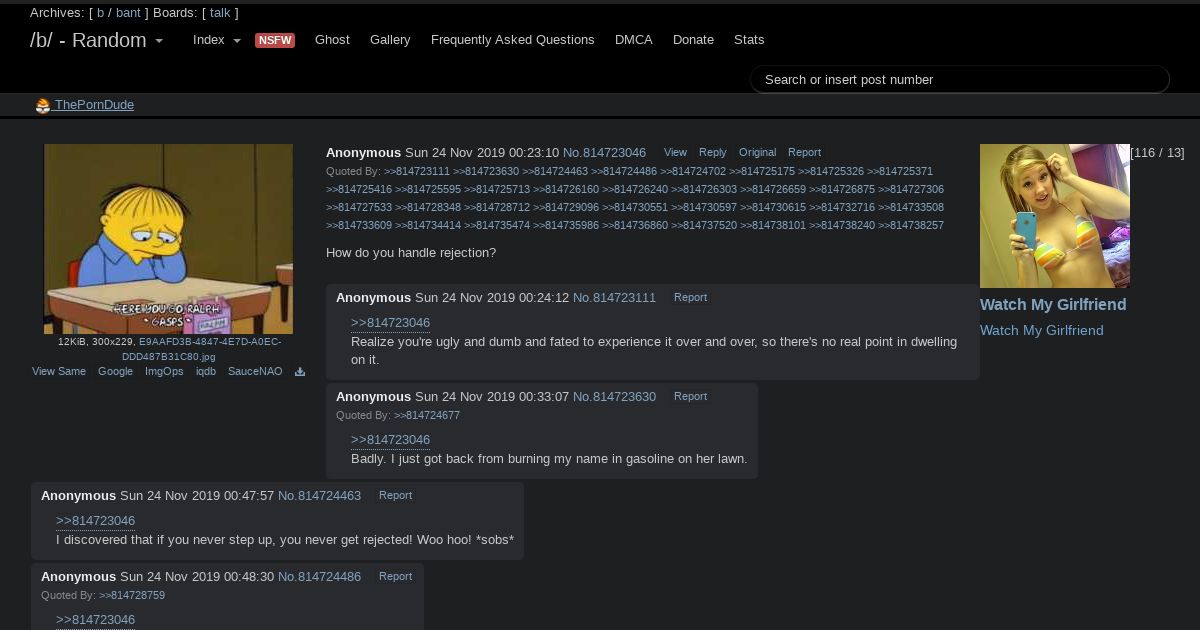The height and width of the screenshot is (630, 1200).
Task: Expand the Index dropdown menu
Action: (x=217, y=40)
